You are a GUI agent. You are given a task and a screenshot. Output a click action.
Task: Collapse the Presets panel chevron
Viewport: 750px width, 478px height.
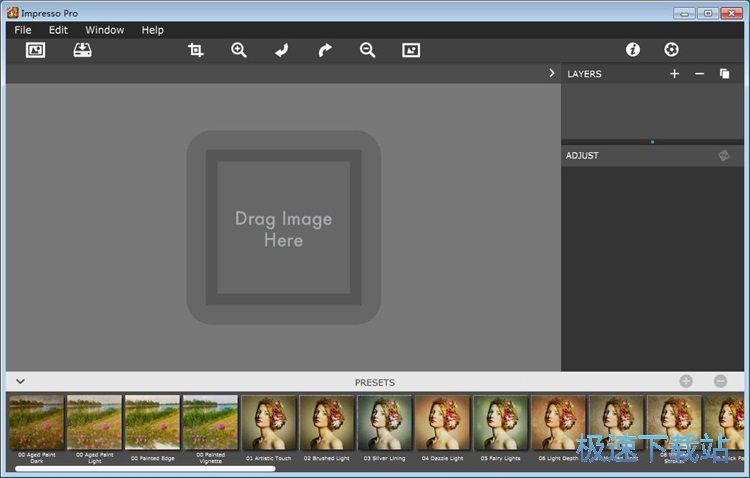point(20,381)
